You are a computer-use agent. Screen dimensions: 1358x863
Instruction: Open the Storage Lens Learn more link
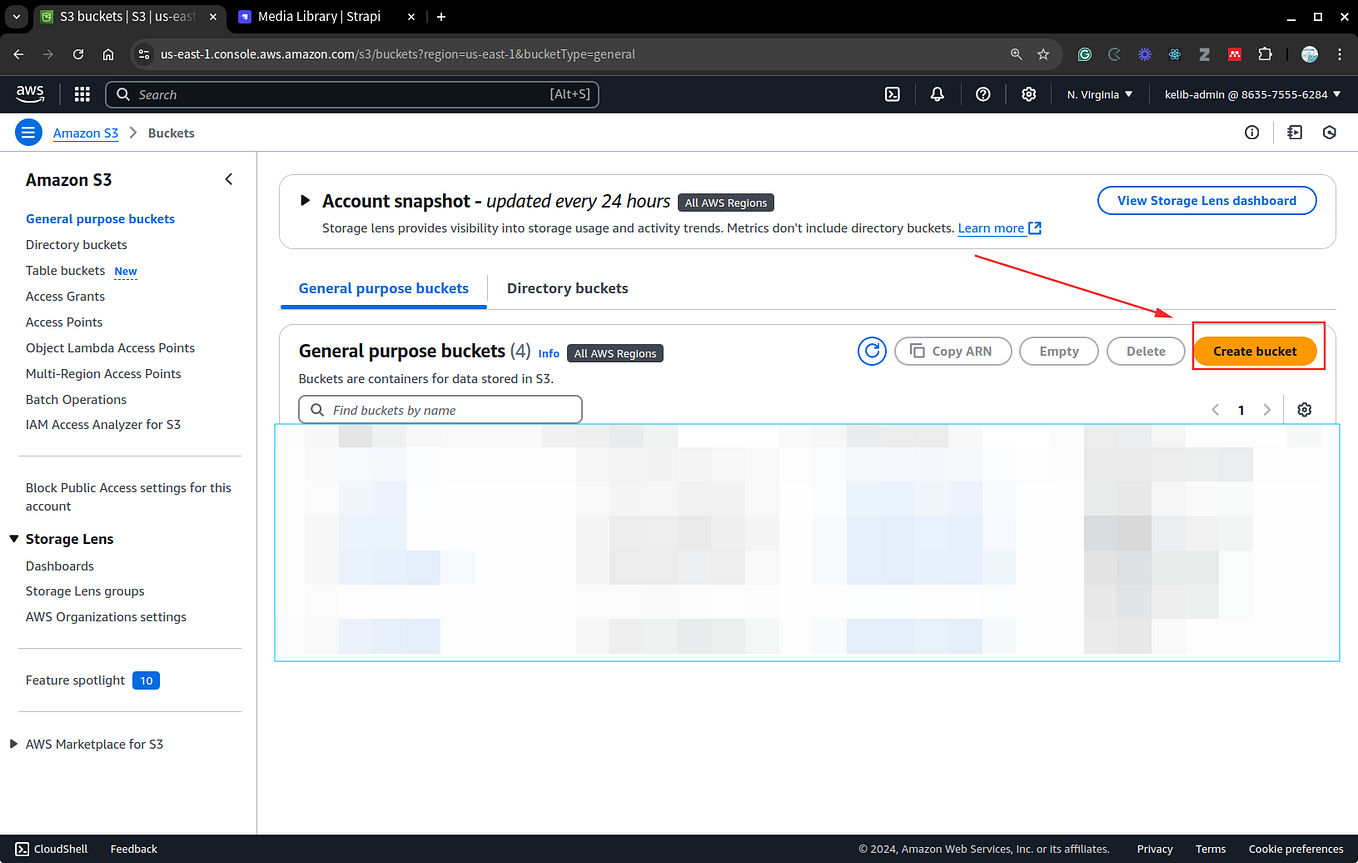(991, 228)
